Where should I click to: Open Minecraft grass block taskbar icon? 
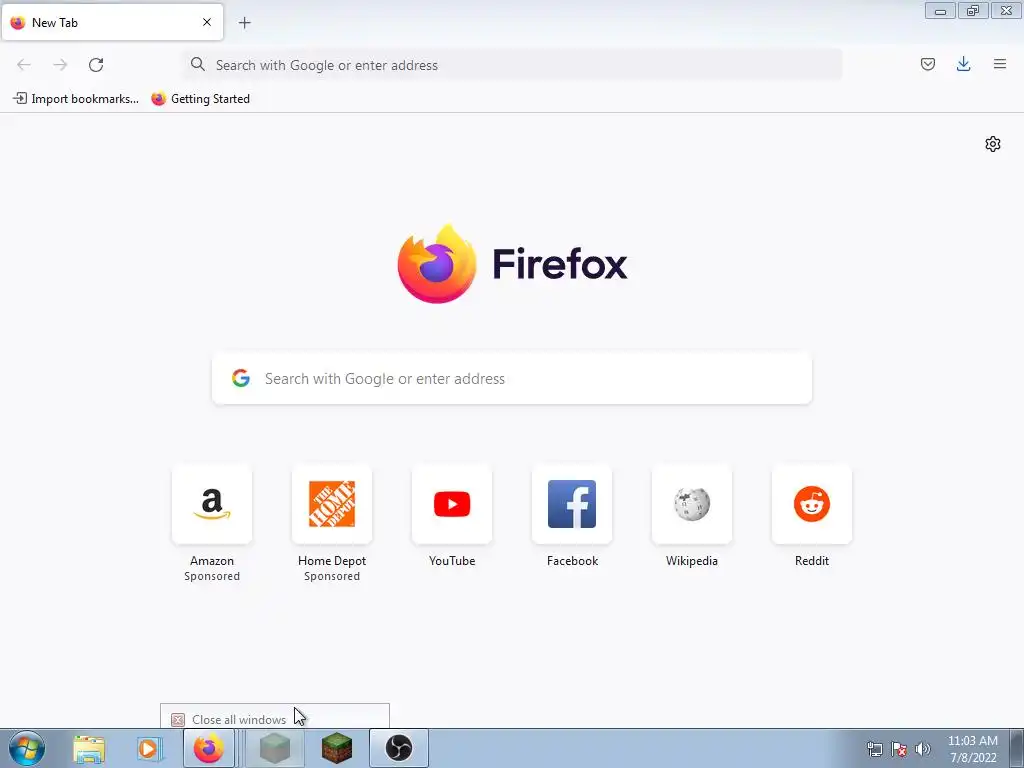(x=336, y=748)
